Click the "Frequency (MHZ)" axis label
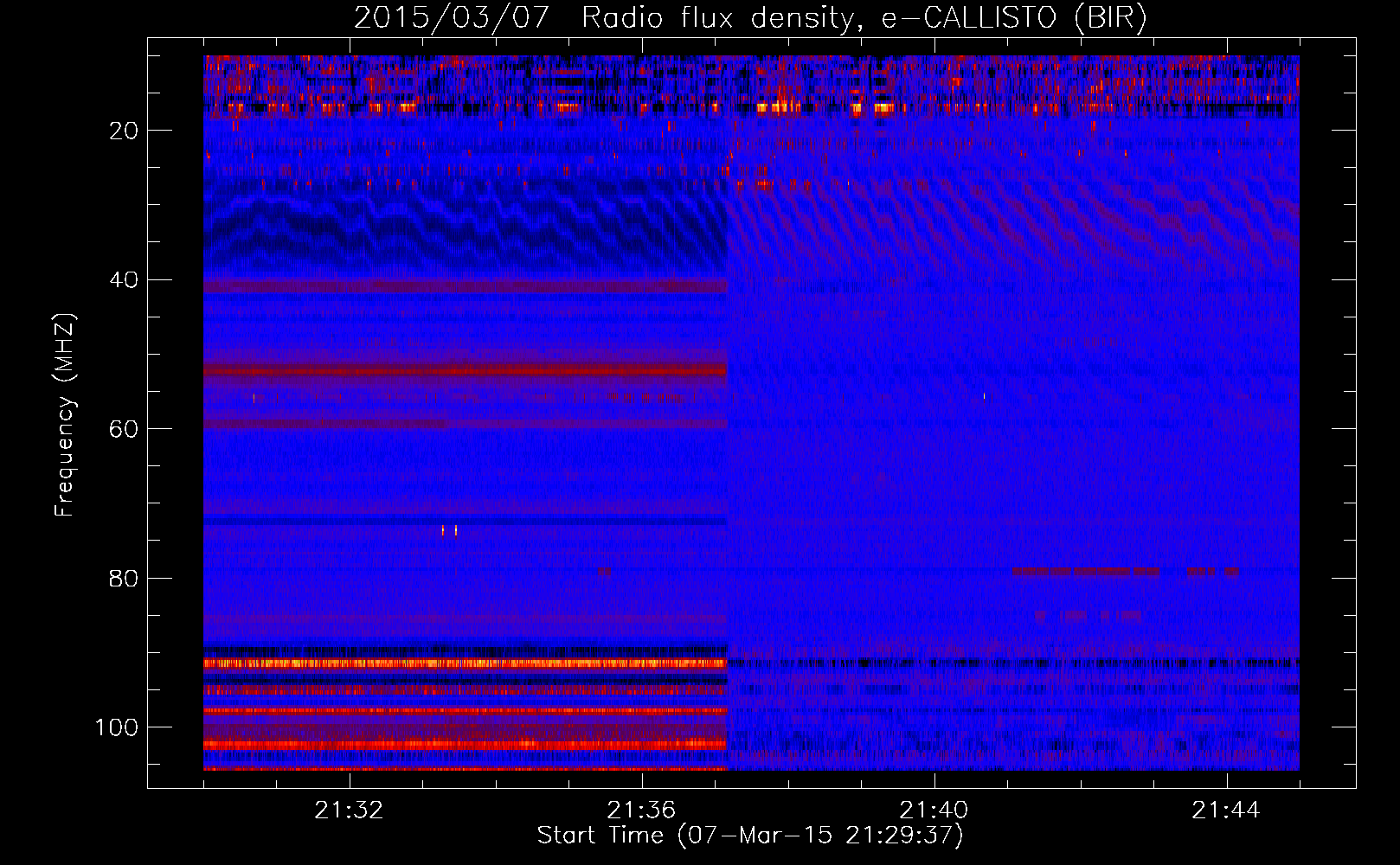 coord(65,414)
